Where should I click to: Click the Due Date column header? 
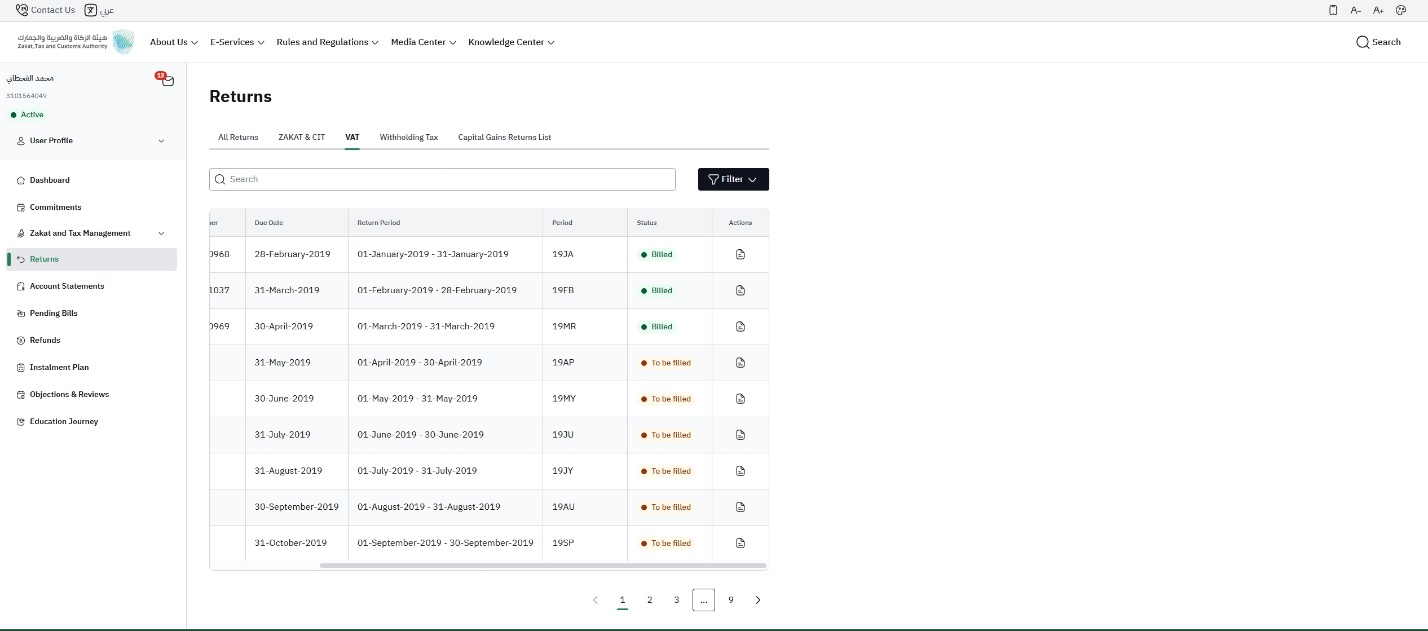(269, 223)
